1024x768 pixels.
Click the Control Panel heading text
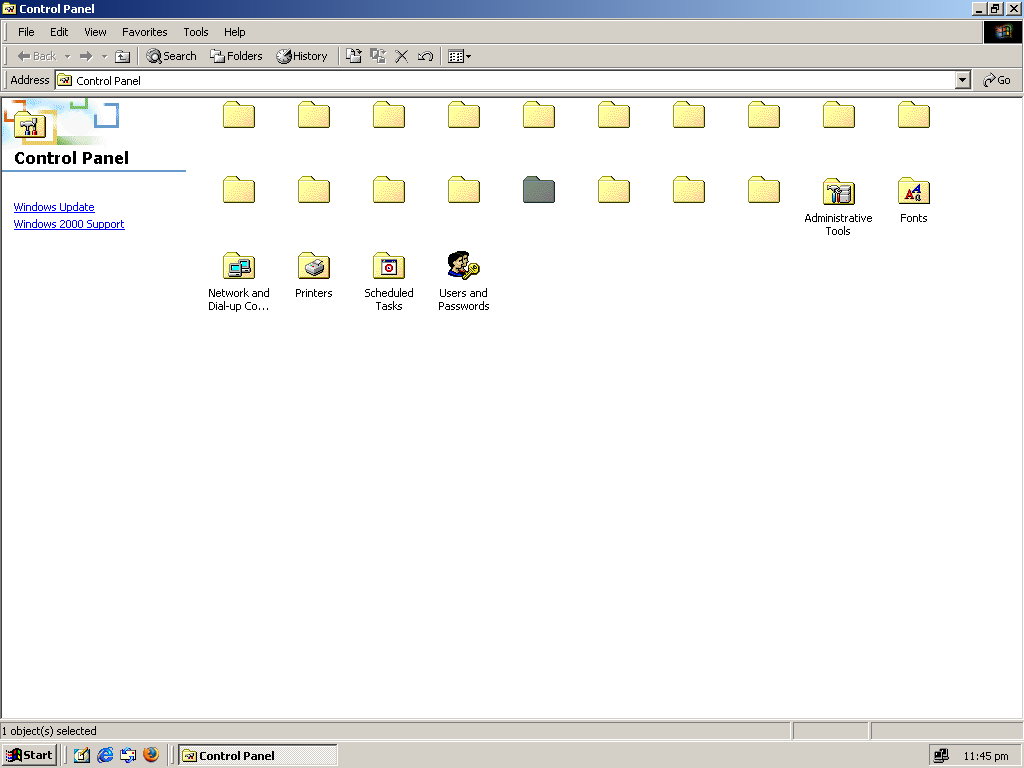(72, 158)
